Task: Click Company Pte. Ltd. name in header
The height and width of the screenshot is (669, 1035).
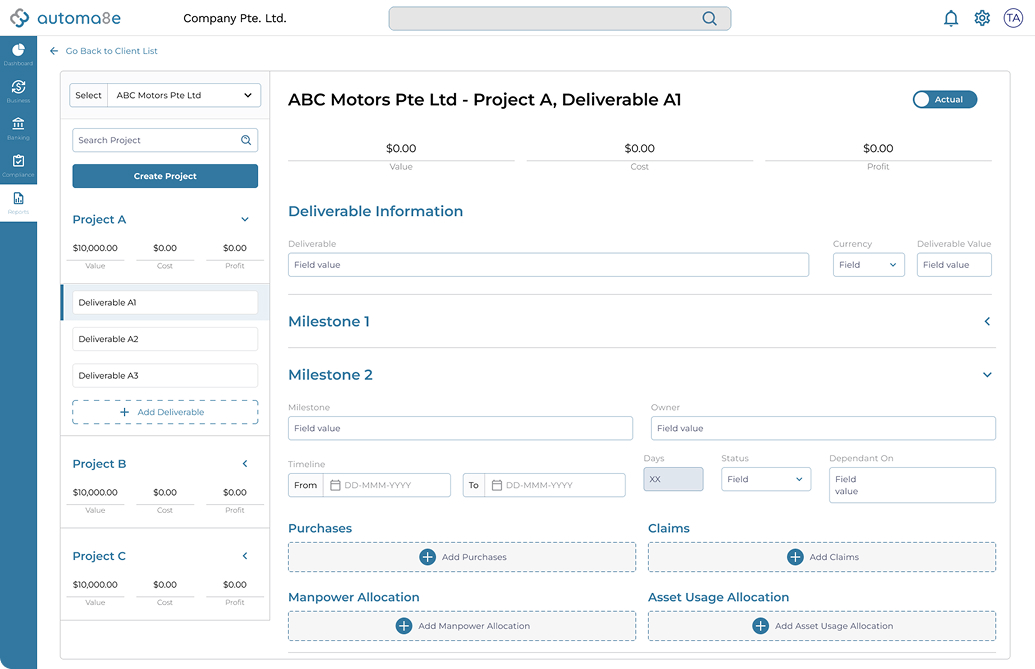Action: 234,18
